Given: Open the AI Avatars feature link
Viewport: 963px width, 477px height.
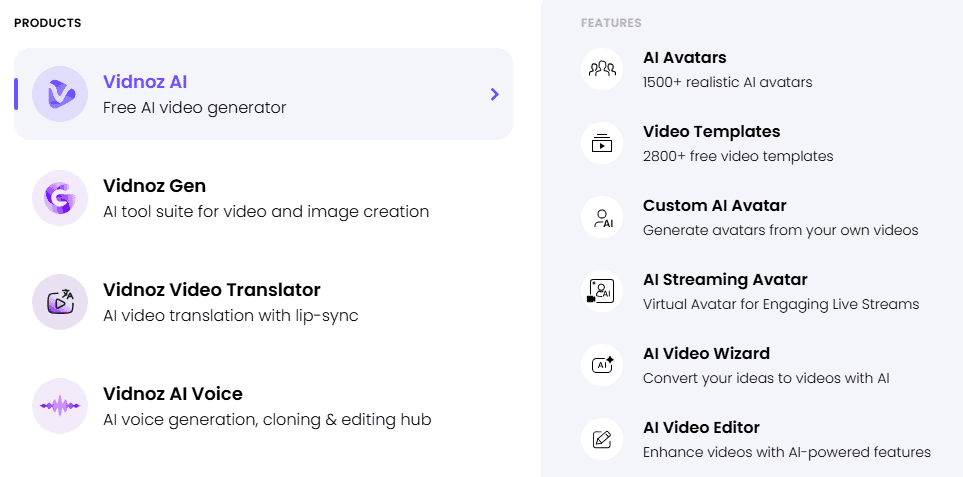Looking at the screenshot, I should (x=685, y=58).
